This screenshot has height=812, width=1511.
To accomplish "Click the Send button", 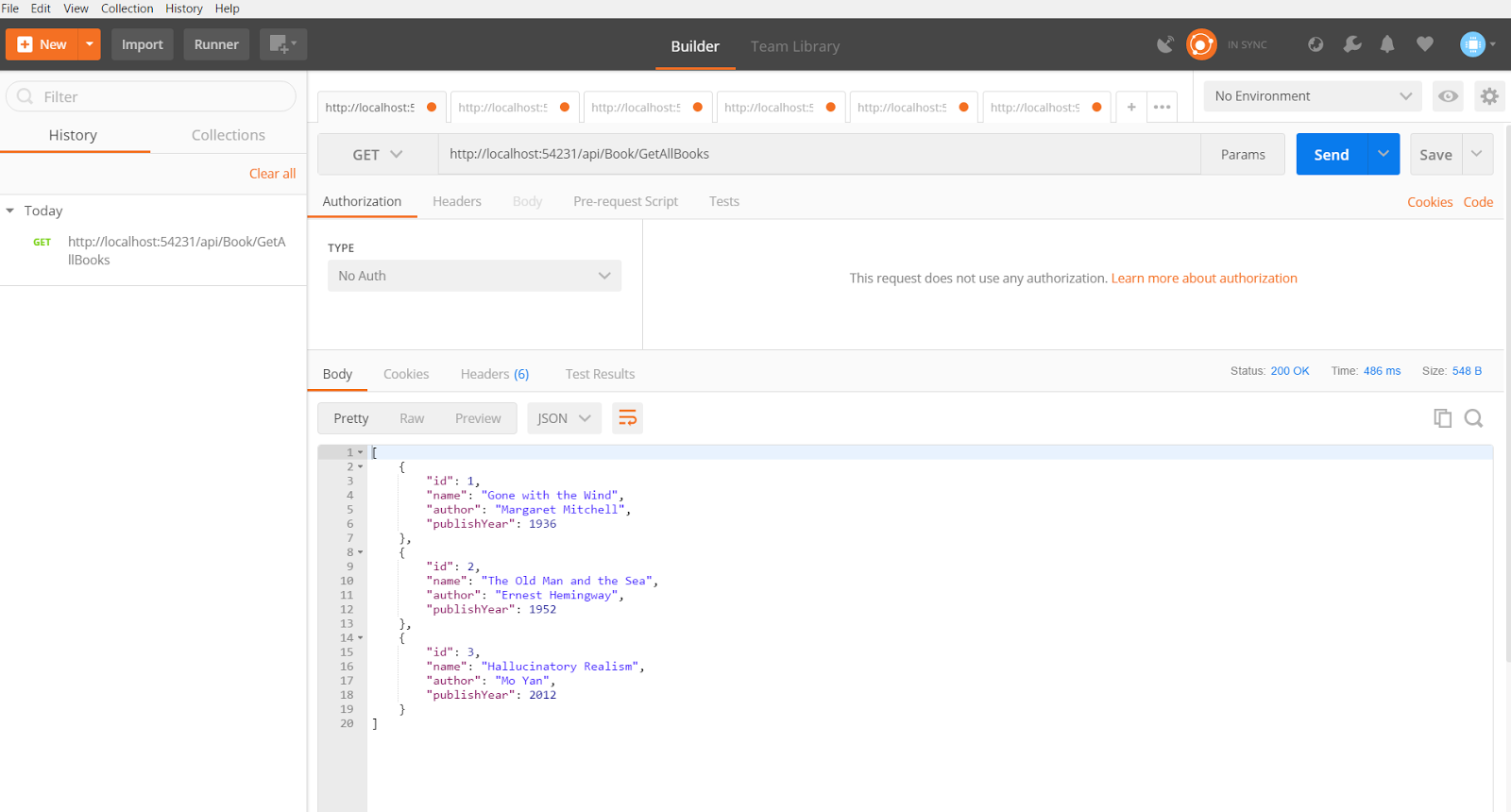I will click(1332, 154).
